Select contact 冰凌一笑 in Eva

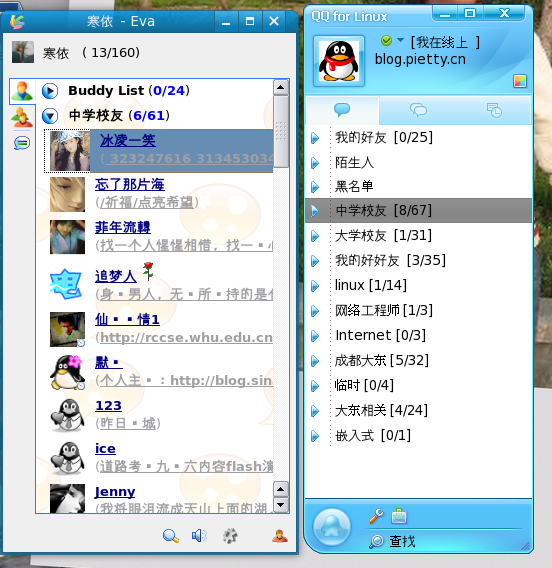pos(128,141)
